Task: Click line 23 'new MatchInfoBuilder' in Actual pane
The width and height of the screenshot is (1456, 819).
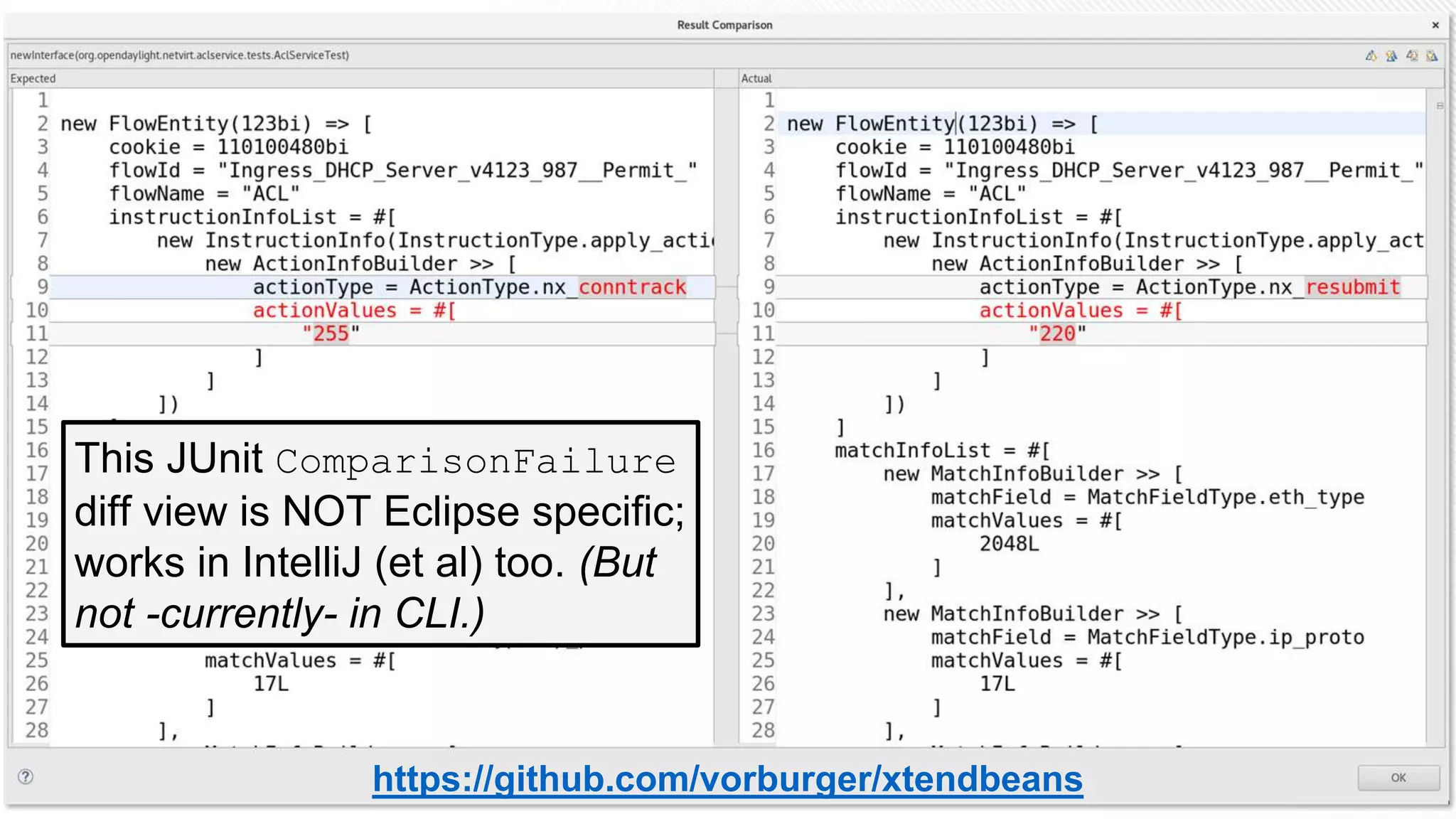Action: click(1033, 614)
